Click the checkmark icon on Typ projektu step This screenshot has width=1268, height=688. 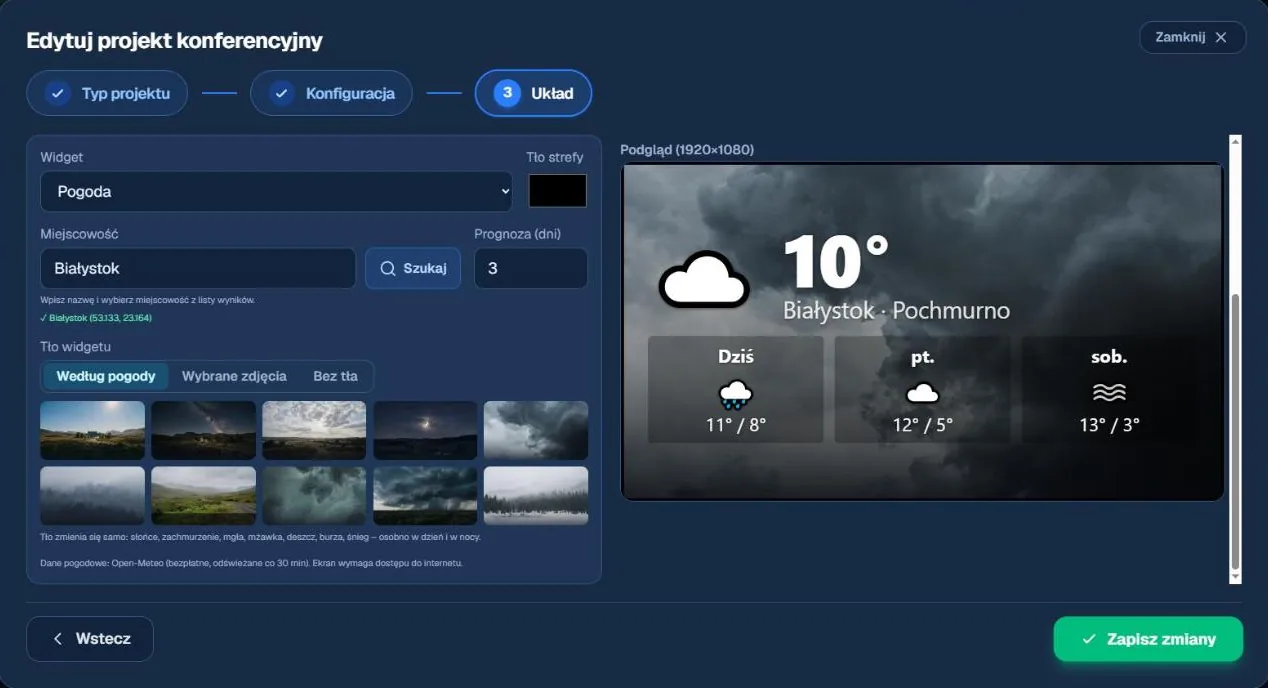(x=58, y=94)
